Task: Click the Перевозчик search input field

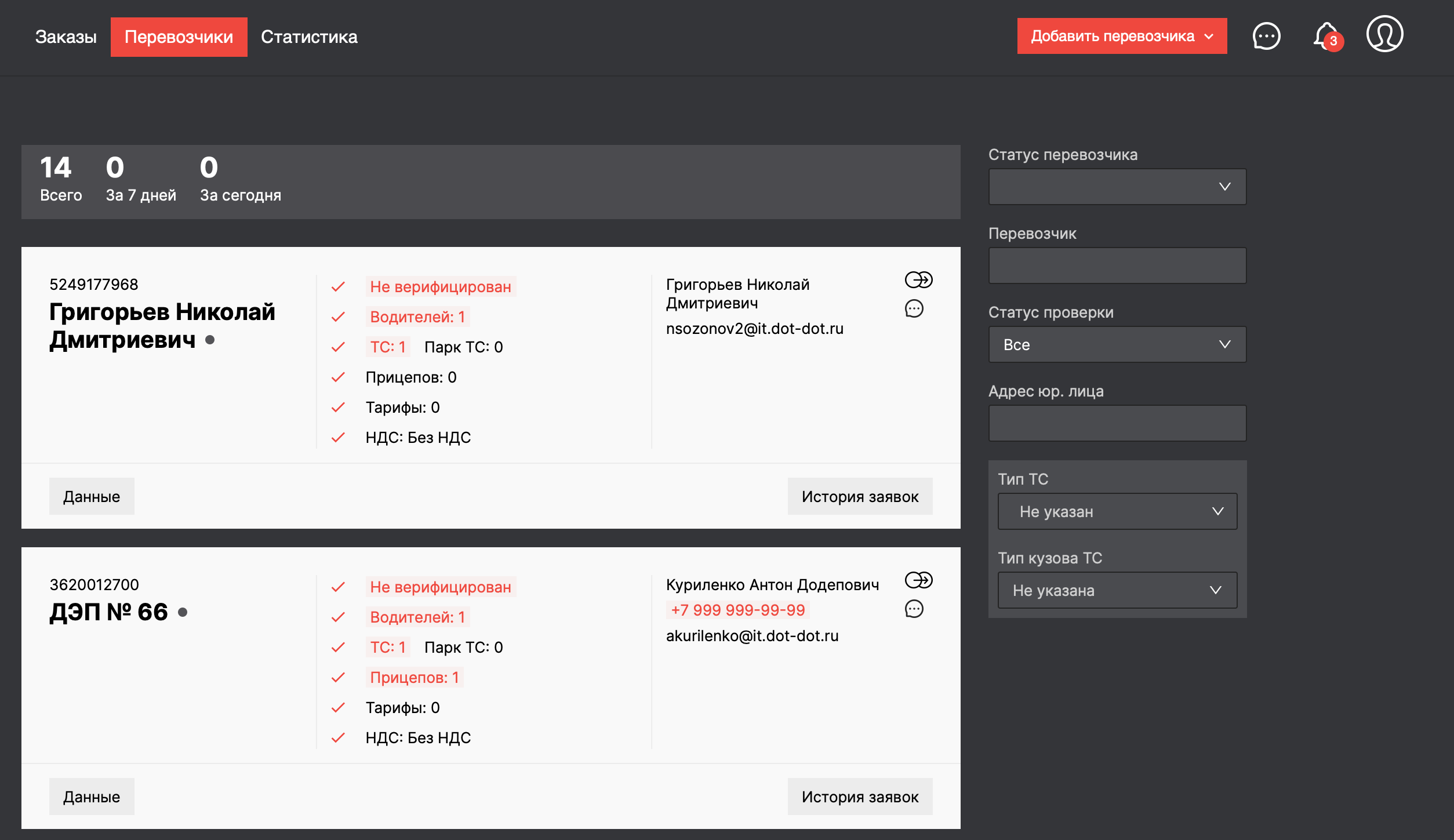Action: [x=1117, y=266]
